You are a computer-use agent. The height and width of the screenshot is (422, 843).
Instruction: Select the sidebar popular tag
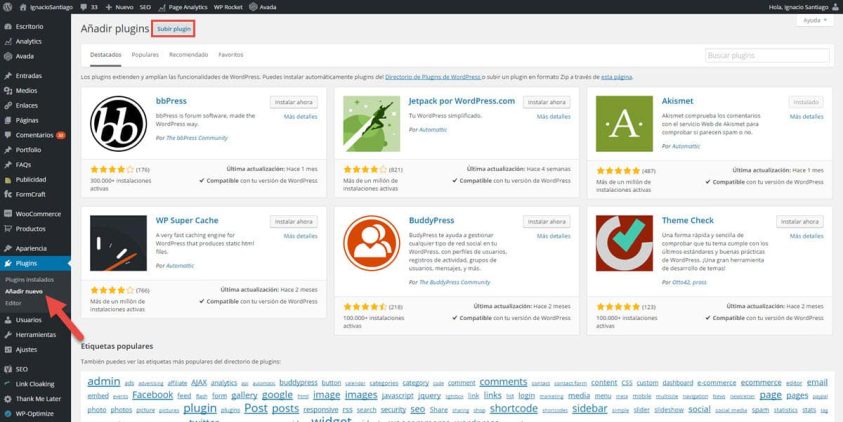[590, 409]
